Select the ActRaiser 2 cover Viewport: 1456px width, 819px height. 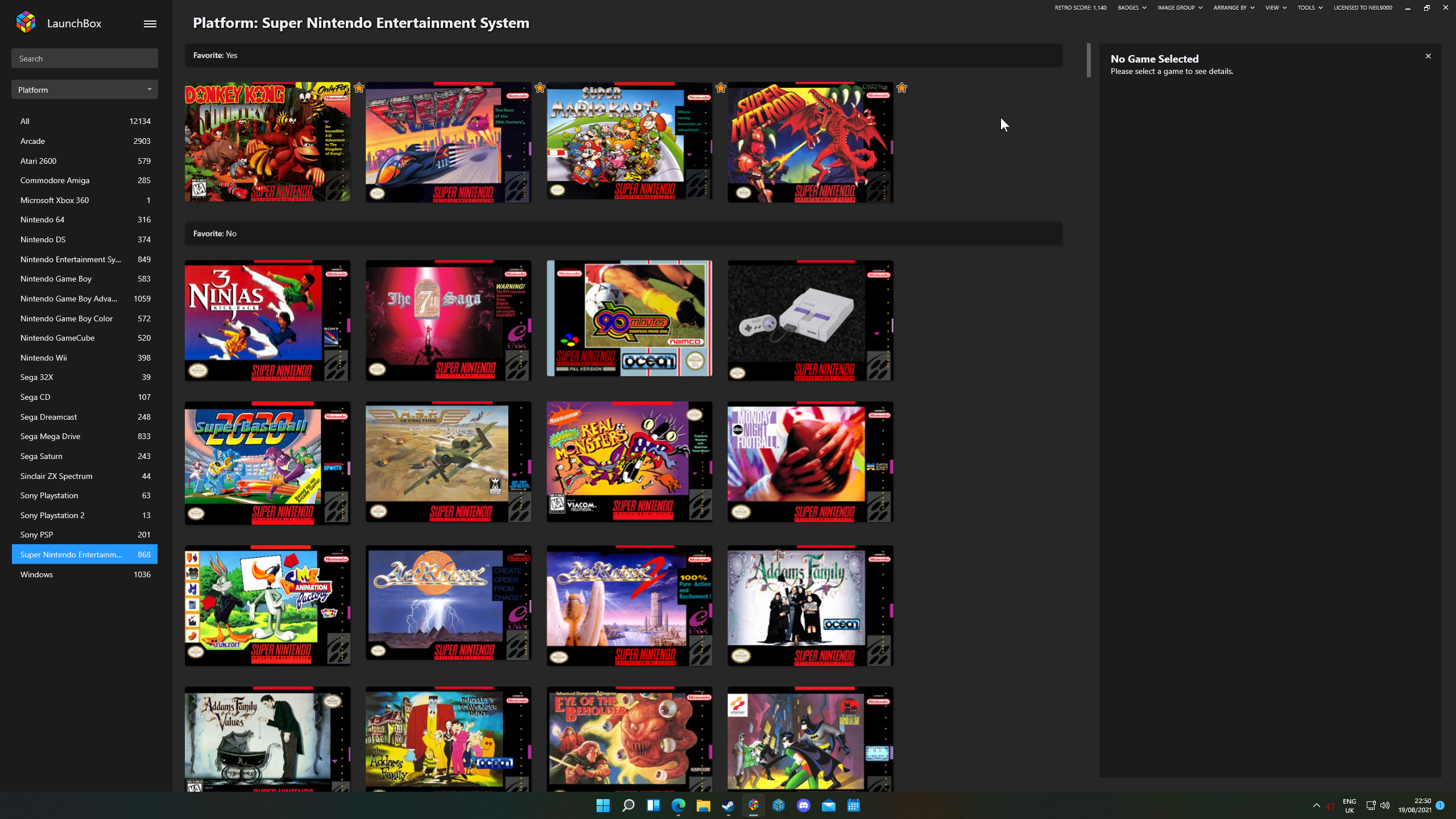[x=629, y=606]
